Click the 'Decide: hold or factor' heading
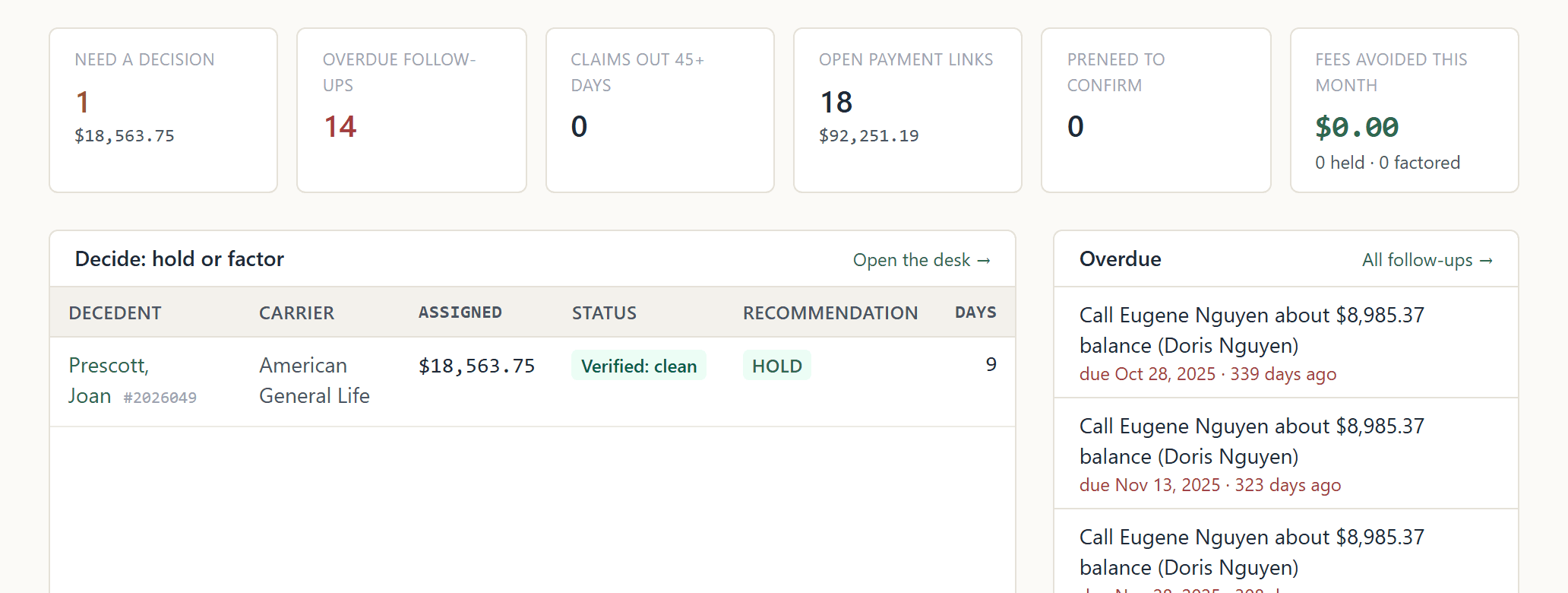Screen dimensions: 1568x593 pyautogui.click(x=179, y=259)
